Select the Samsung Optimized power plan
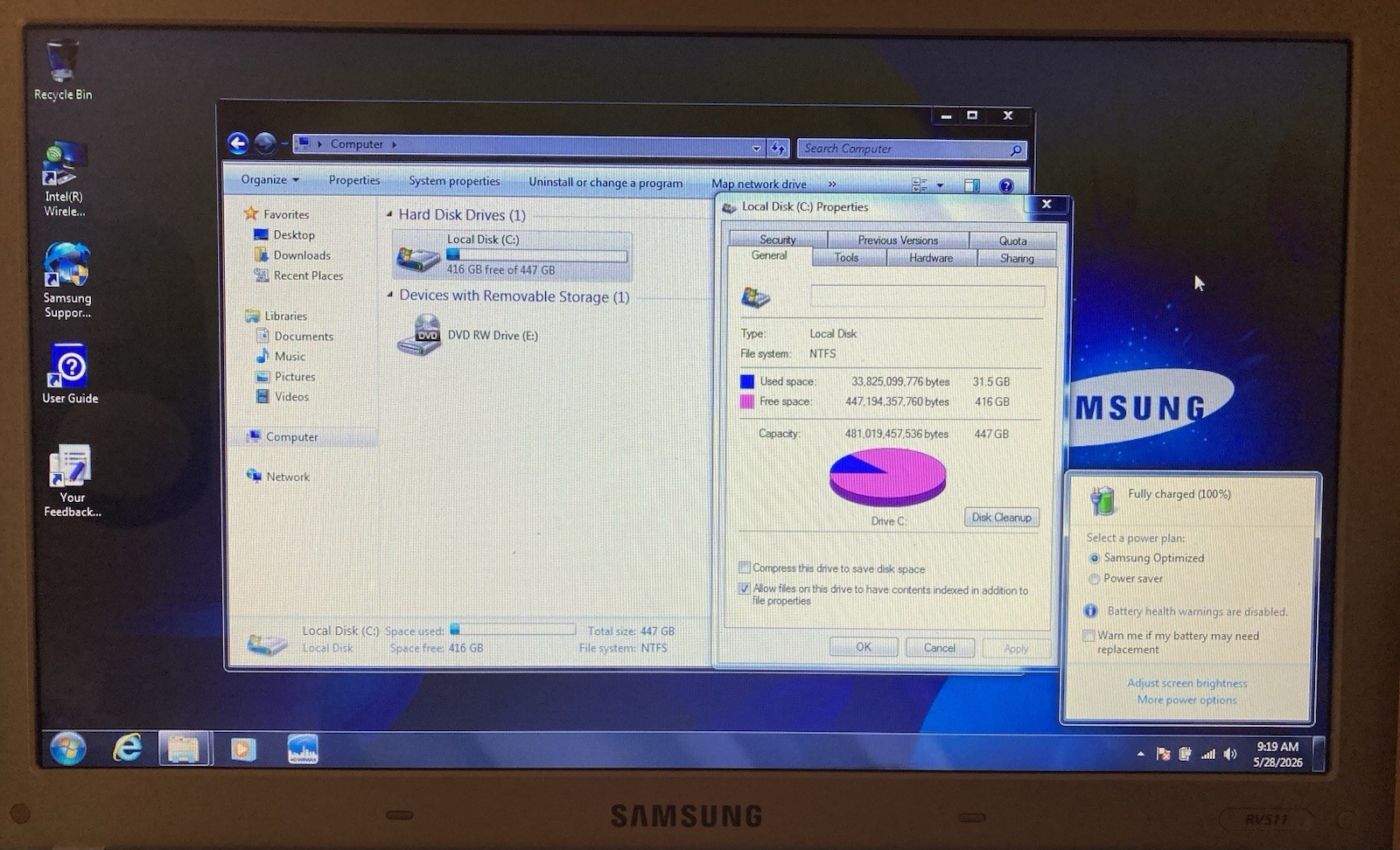Viewport: 1400px width, 850px height. pyautogui.click(x=1094, y=558)
